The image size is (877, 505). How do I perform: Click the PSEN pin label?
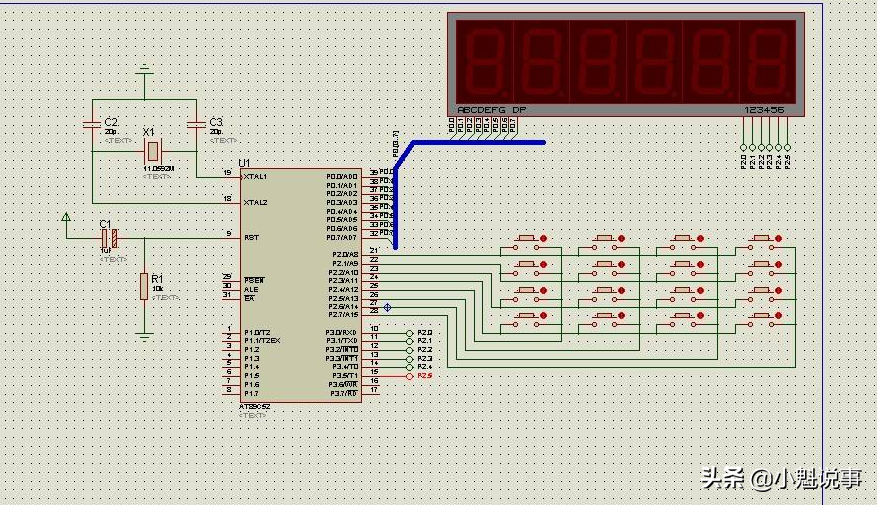tap(254, 280)
